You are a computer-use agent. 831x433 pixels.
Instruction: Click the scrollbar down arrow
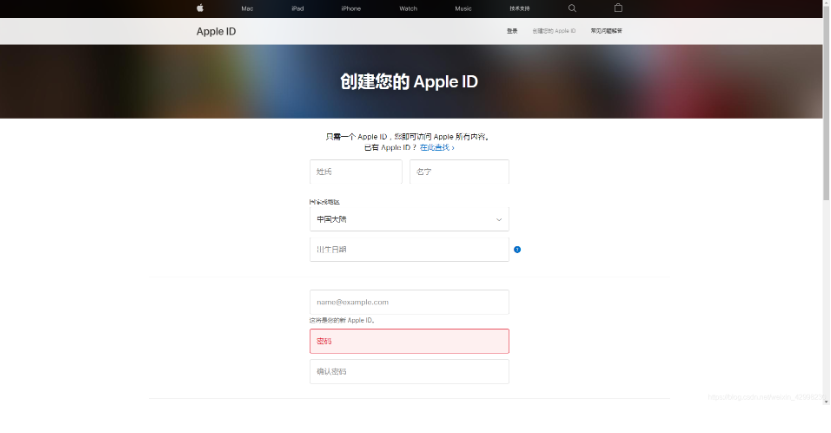[826, 401]
